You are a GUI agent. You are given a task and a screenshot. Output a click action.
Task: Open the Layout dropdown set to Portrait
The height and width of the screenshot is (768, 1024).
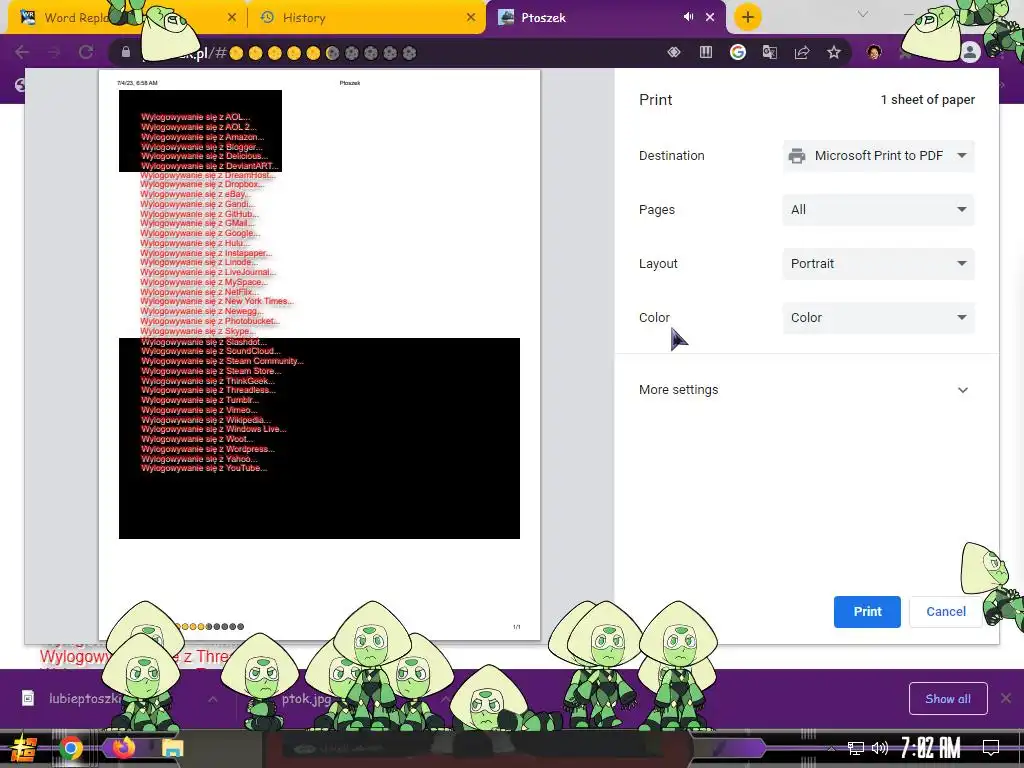(878, 264)
